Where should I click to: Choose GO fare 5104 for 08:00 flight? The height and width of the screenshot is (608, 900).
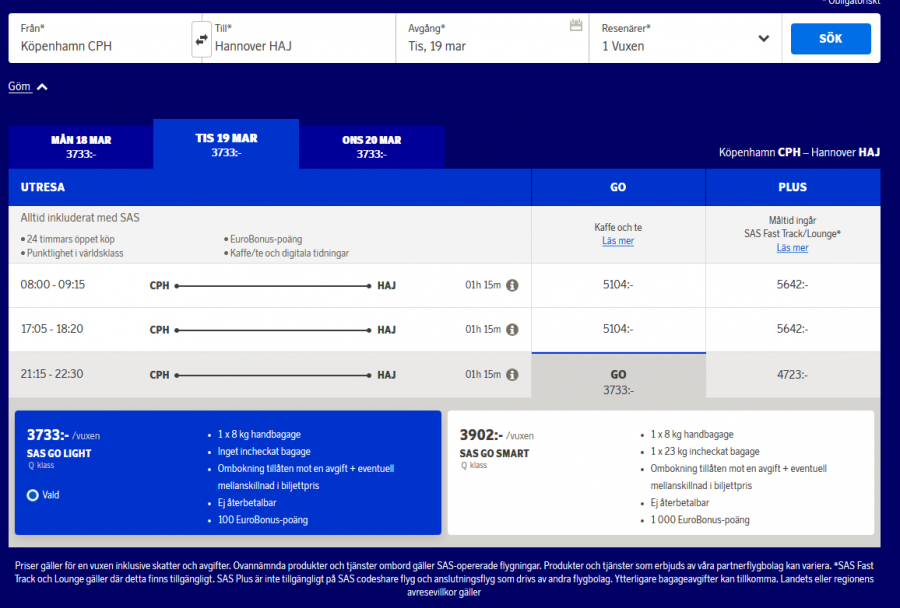coord(617,285)
